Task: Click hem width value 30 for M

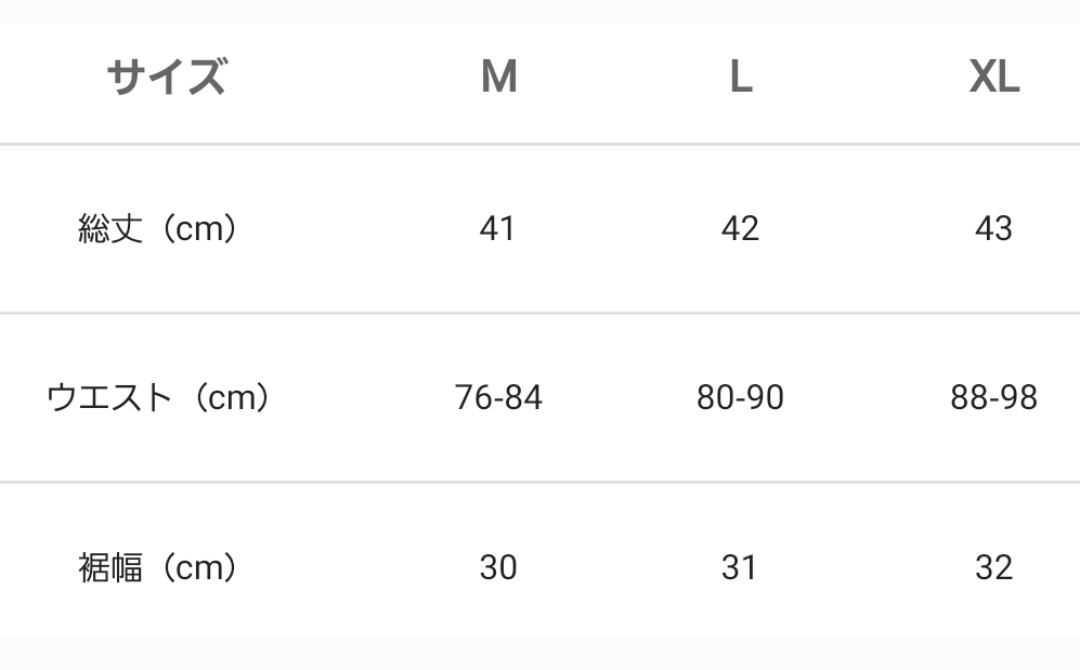Action: [x=498, y=568]
